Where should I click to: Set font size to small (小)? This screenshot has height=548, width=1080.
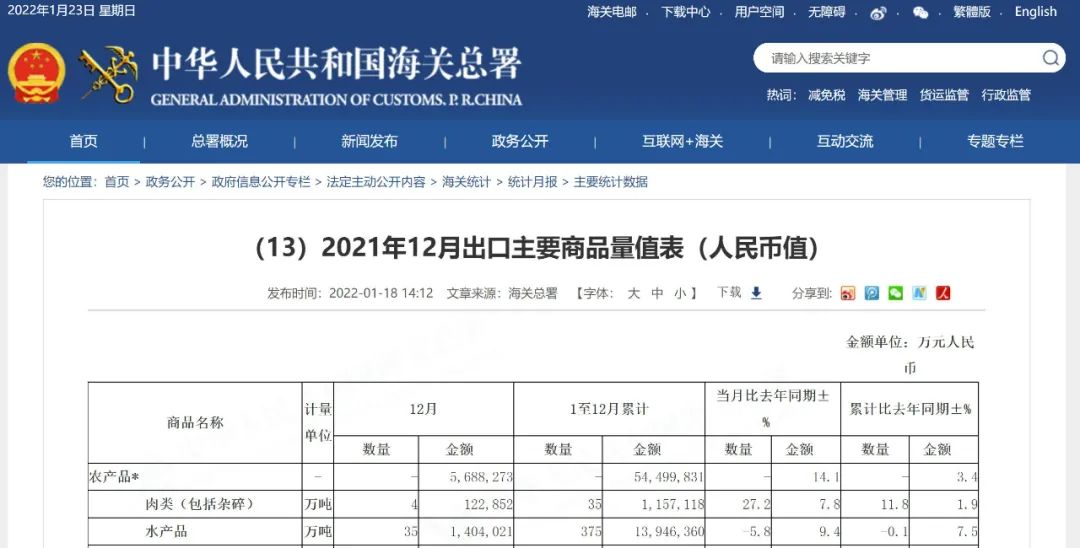pyautogui.click(x=680, y=293)
